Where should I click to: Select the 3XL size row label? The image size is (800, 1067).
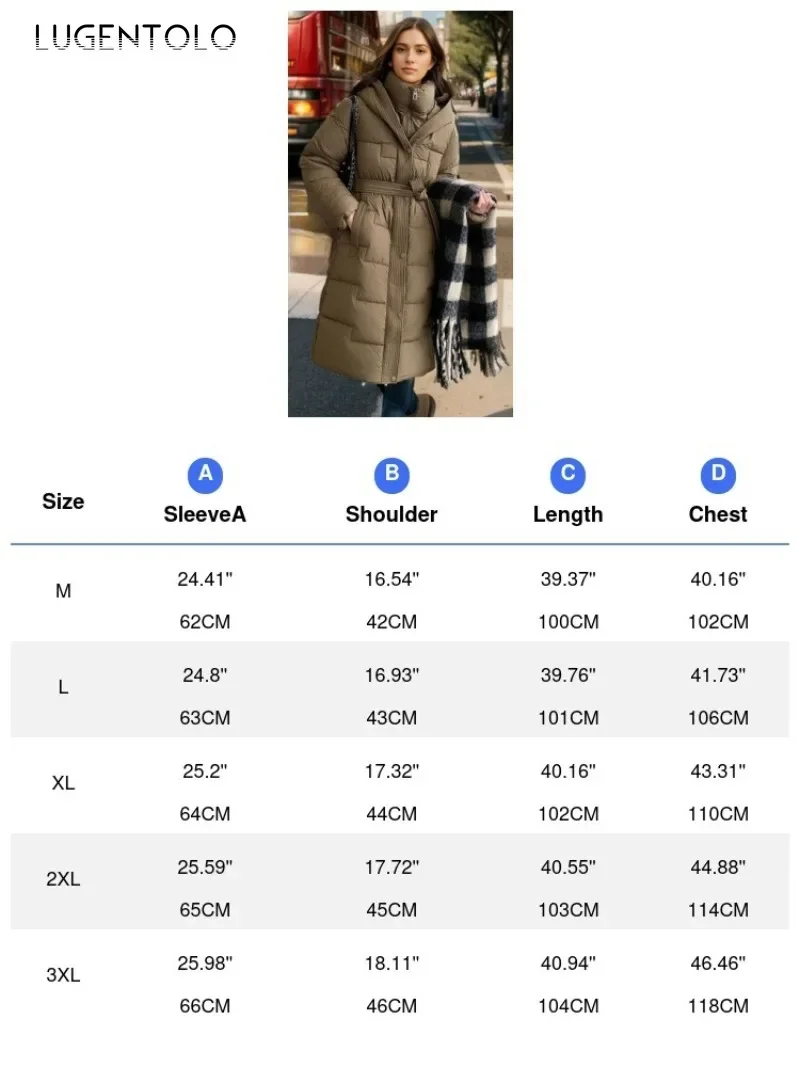pos(63,975)
